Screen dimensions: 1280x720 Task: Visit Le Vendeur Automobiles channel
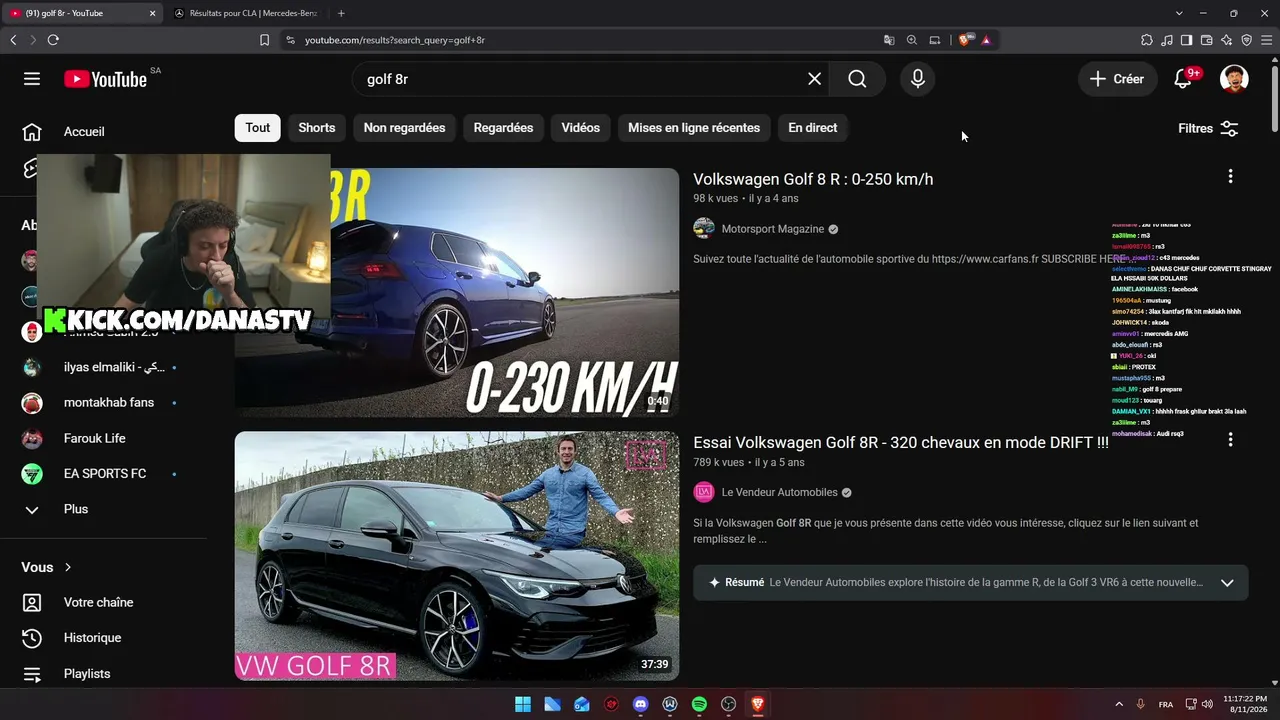tap(780, 492)
